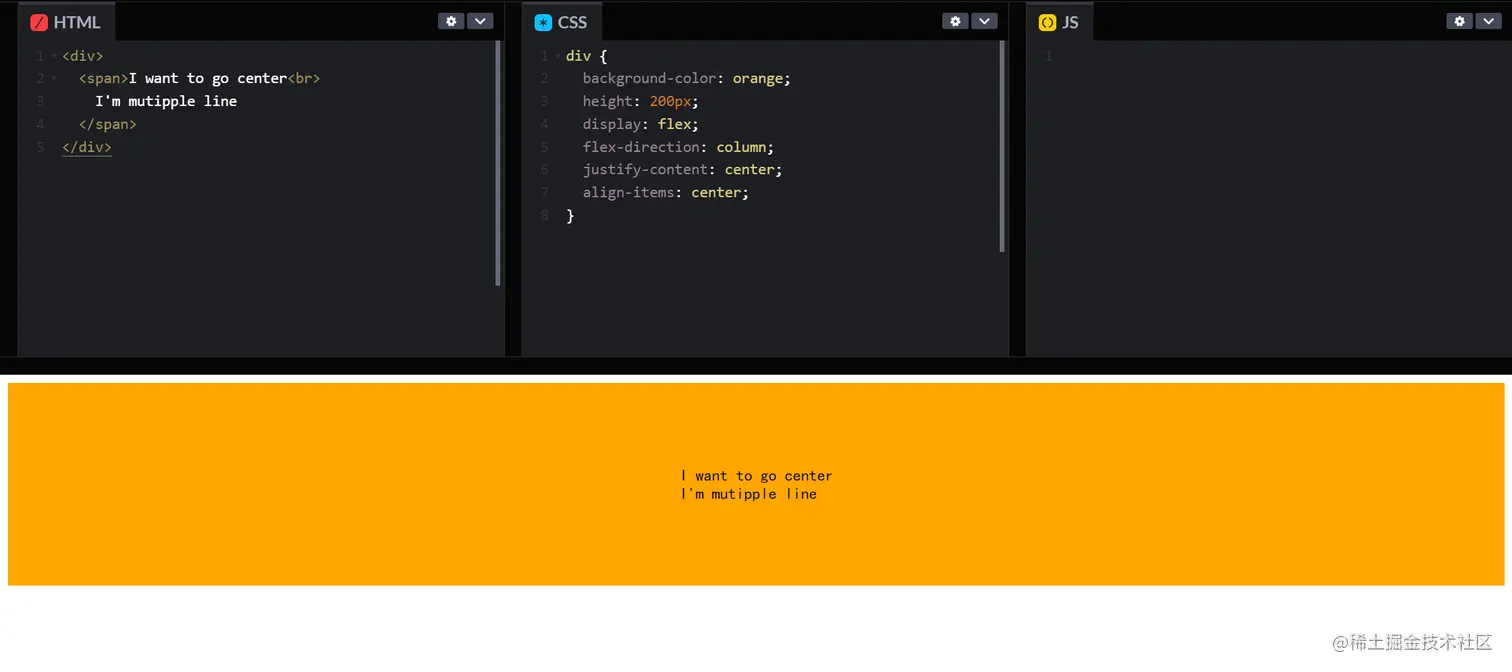Click the yellow JS parentheses icon
Image resolution: width=1512 pixels, height=672 pixels.
coord(1047,22)
